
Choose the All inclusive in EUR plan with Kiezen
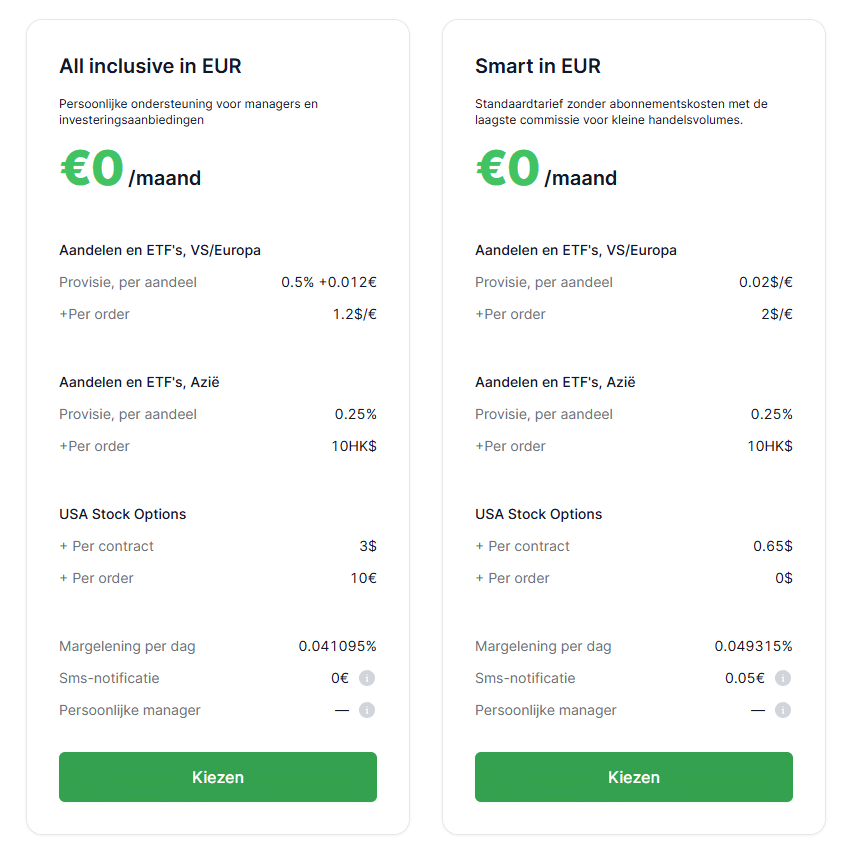218,777
